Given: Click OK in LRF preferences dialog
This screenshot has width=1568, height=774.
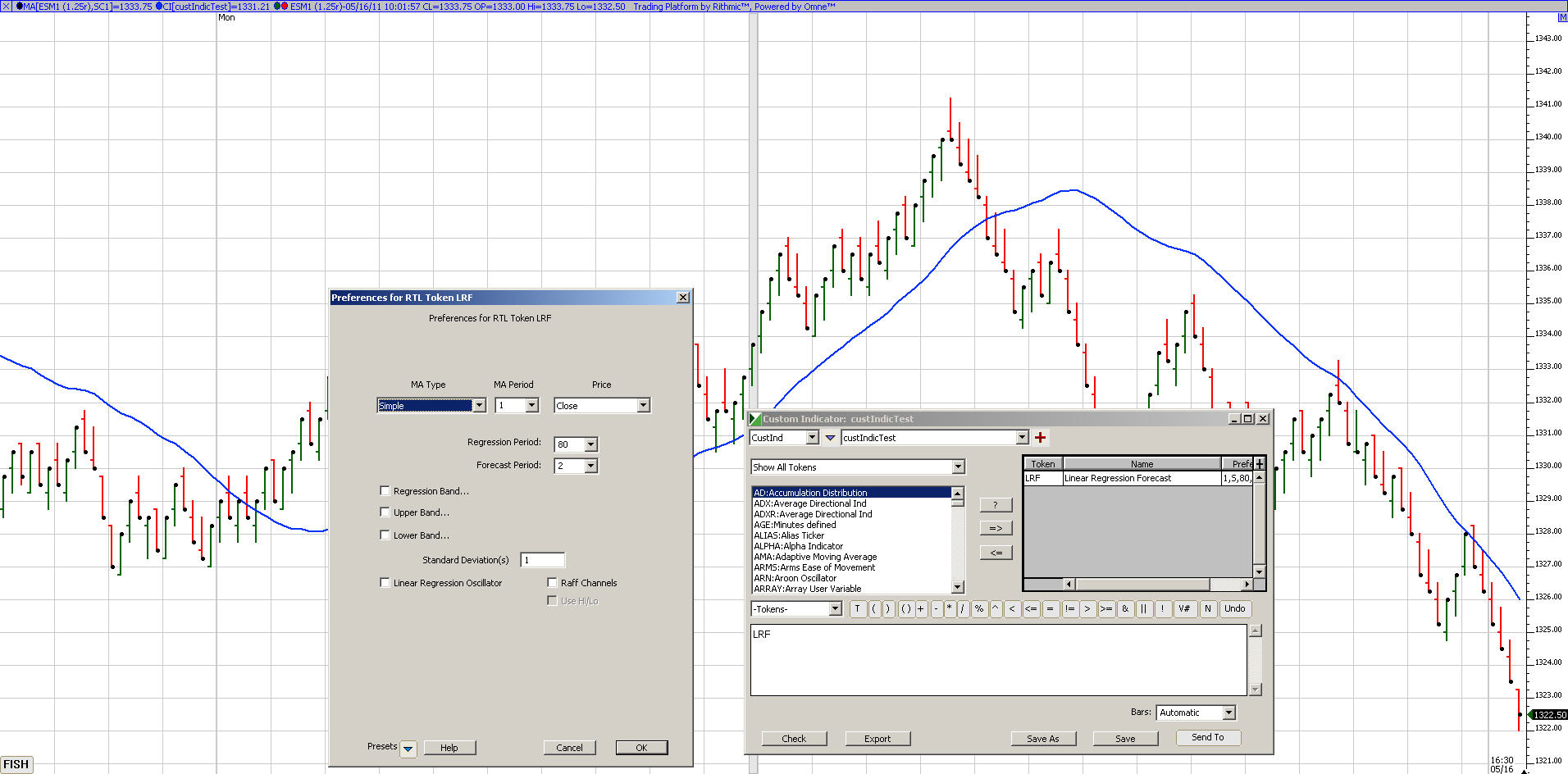Looking at the screenshot, I should pyautogui.click(x=641, y=748).
